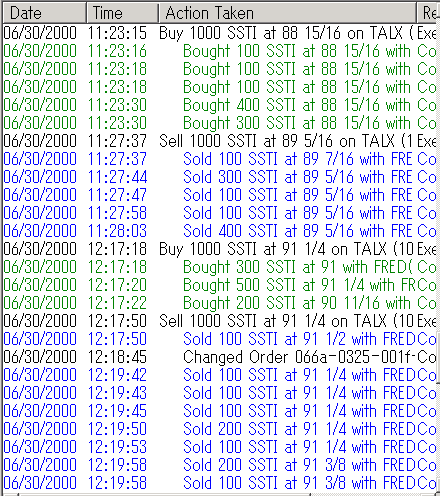440x496 pixels.
Task: Select the Sold 400 SSTI at 11:28:03 row
Action: tap(220, 231)
